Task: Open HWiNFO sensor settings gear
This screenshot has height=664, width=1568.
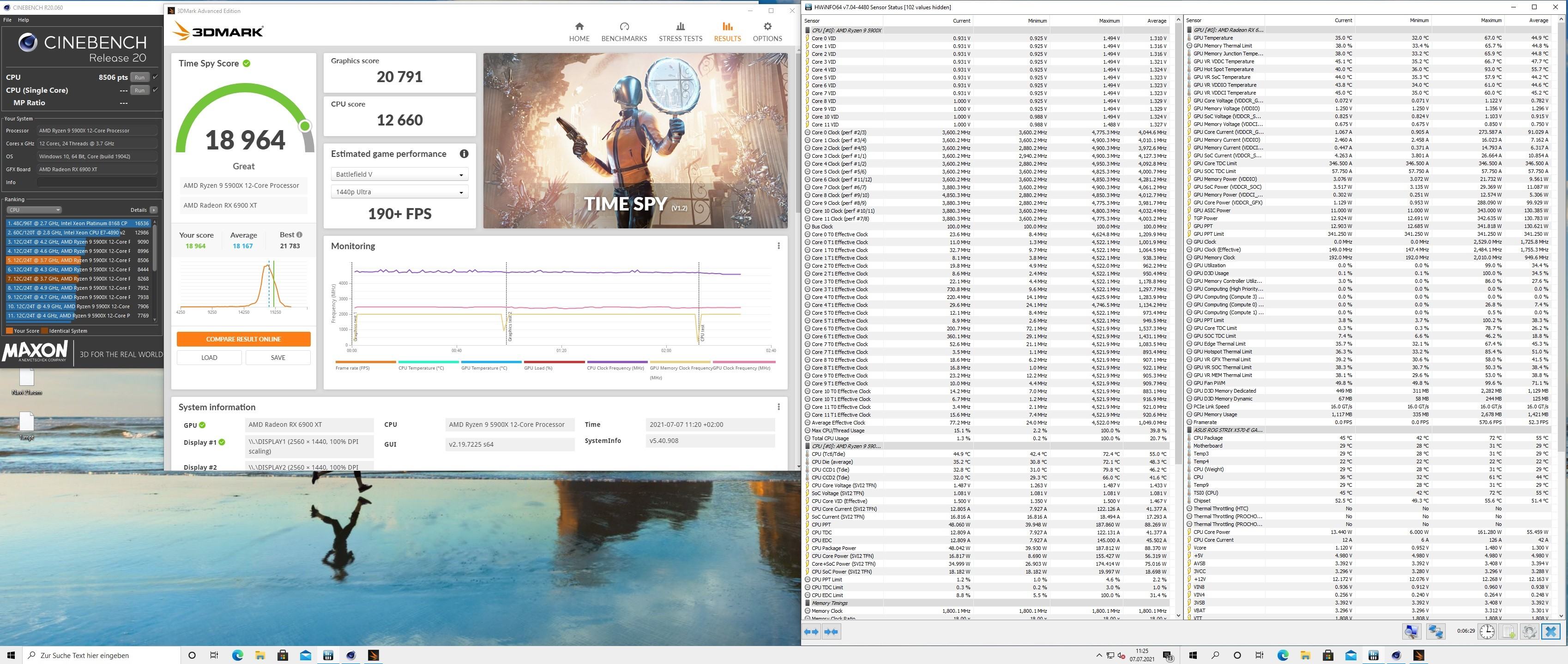Action: click(x=1529, y=631)
